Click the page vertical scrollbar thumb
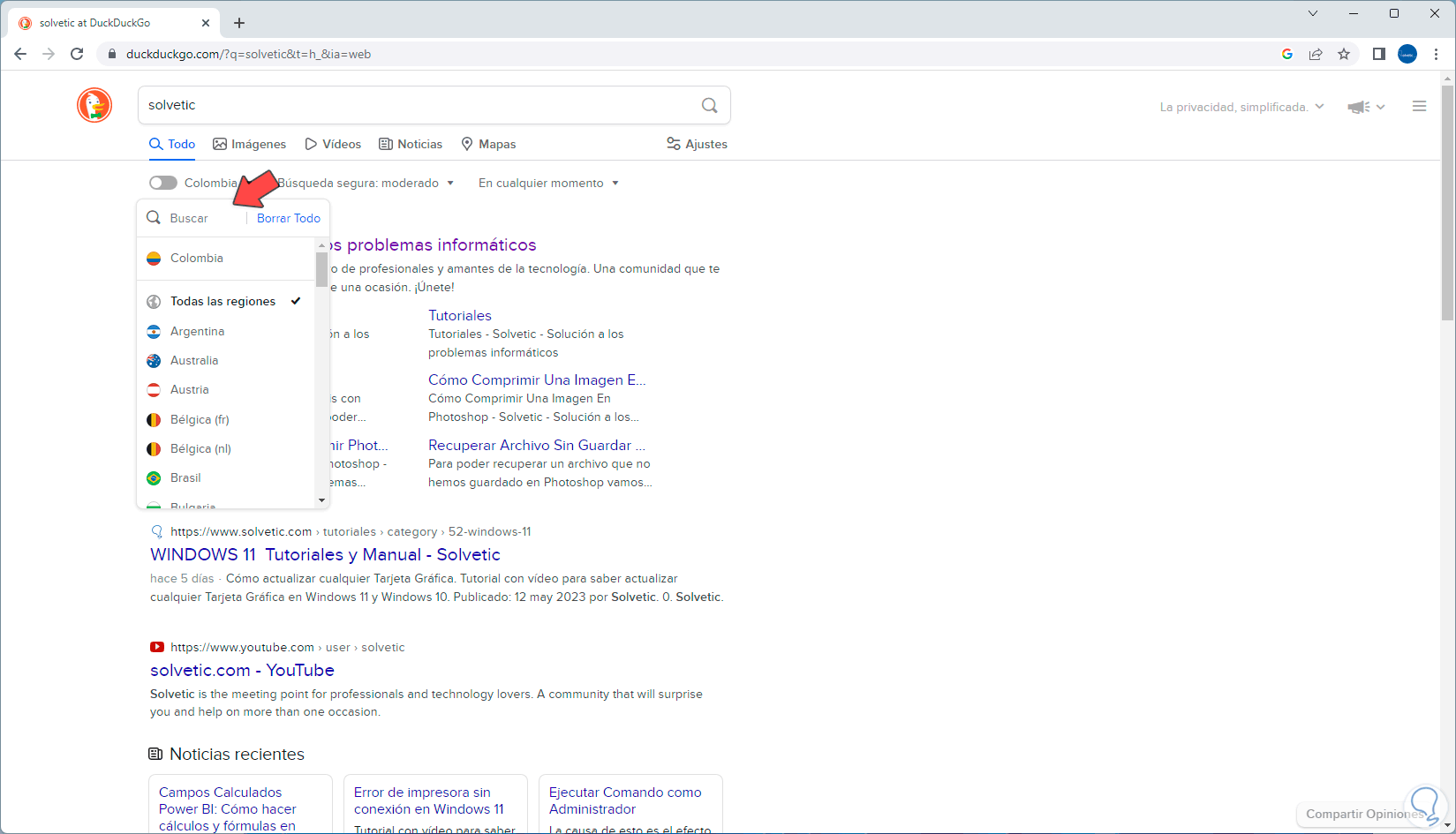Viewport: 1456px width, 834px height. (1448, 203)
